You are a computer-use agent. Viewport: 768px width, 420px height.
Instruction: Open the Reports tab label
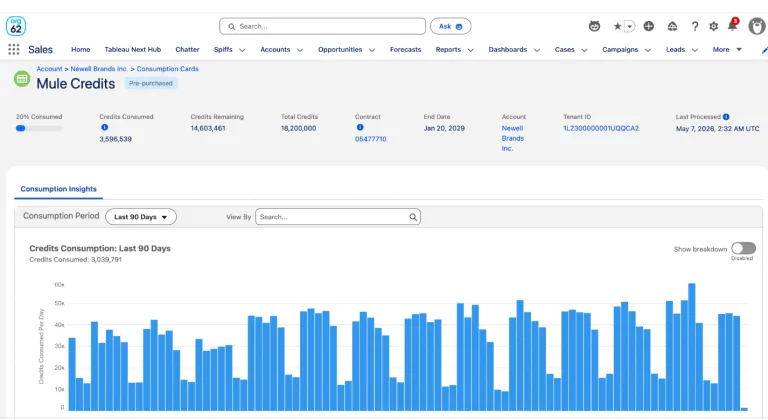tap(448, 49)
